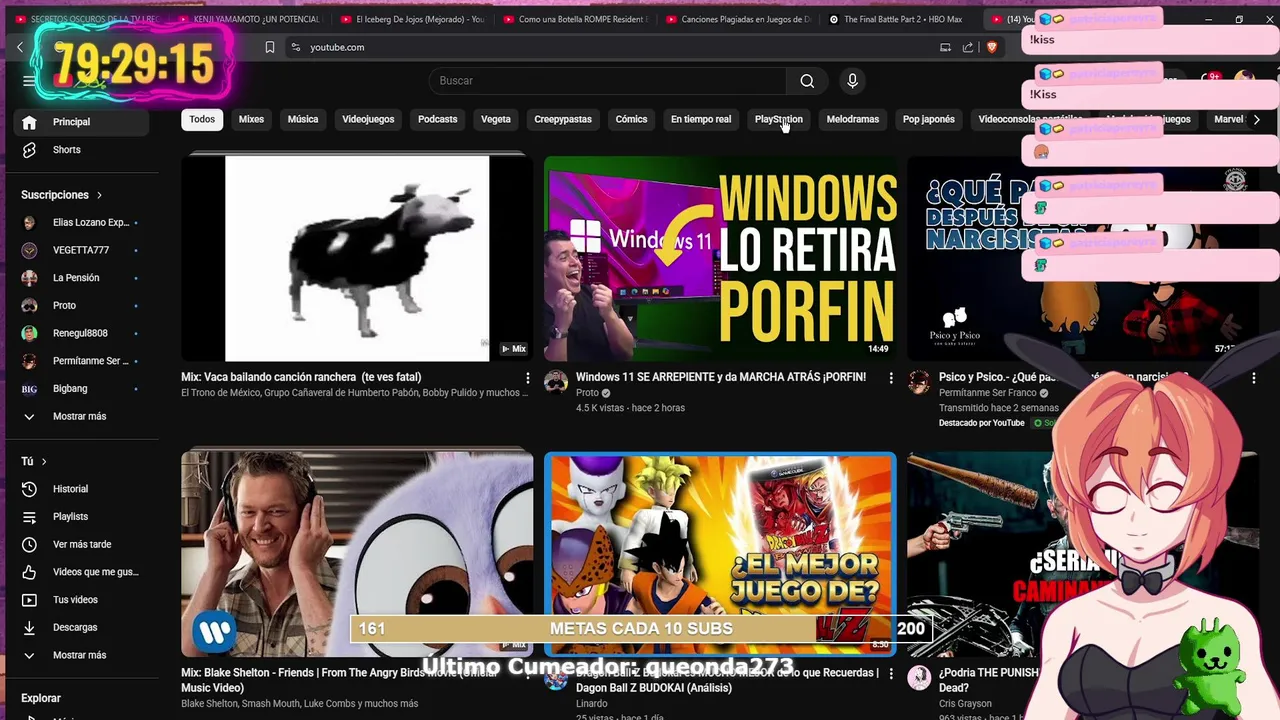
Task: Click the cast screen icon in address bar
Action: tap(945, 47)
